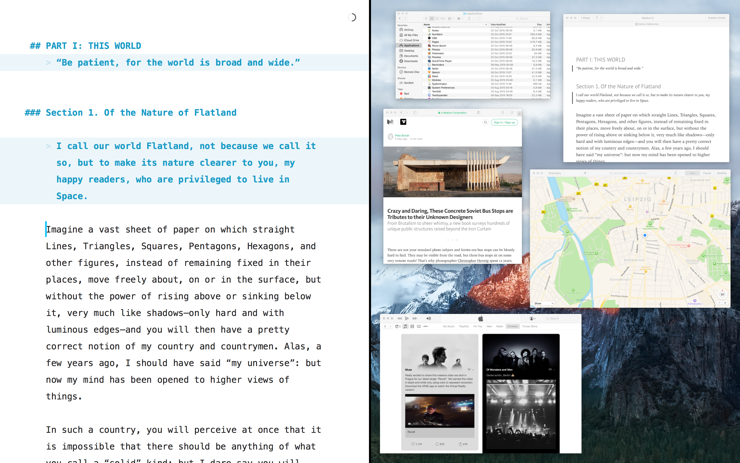Click the Medium search magnifier icon
740x463 pixels.
coord(485,122)
